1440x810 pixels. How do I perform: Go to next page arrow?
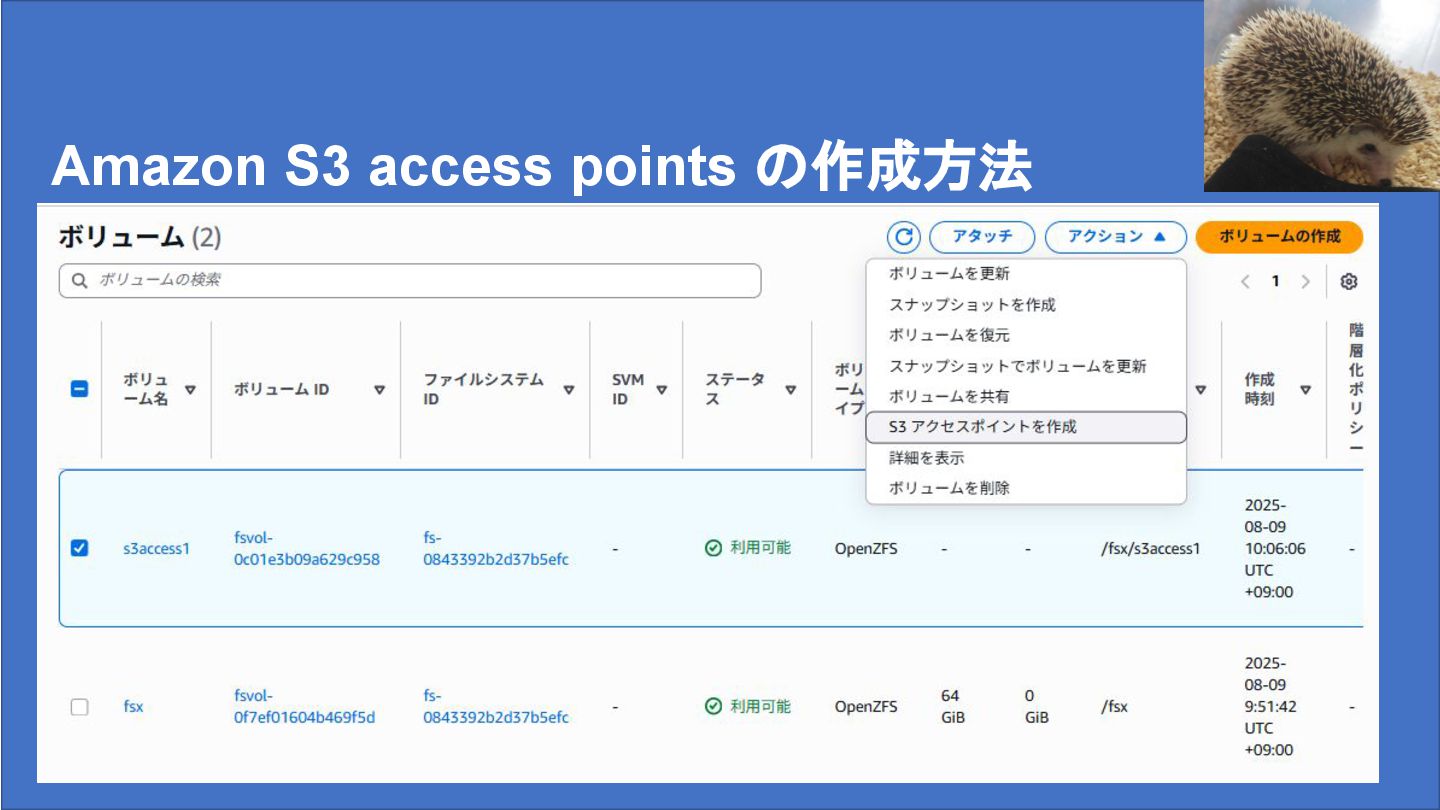pos(1305,282)
